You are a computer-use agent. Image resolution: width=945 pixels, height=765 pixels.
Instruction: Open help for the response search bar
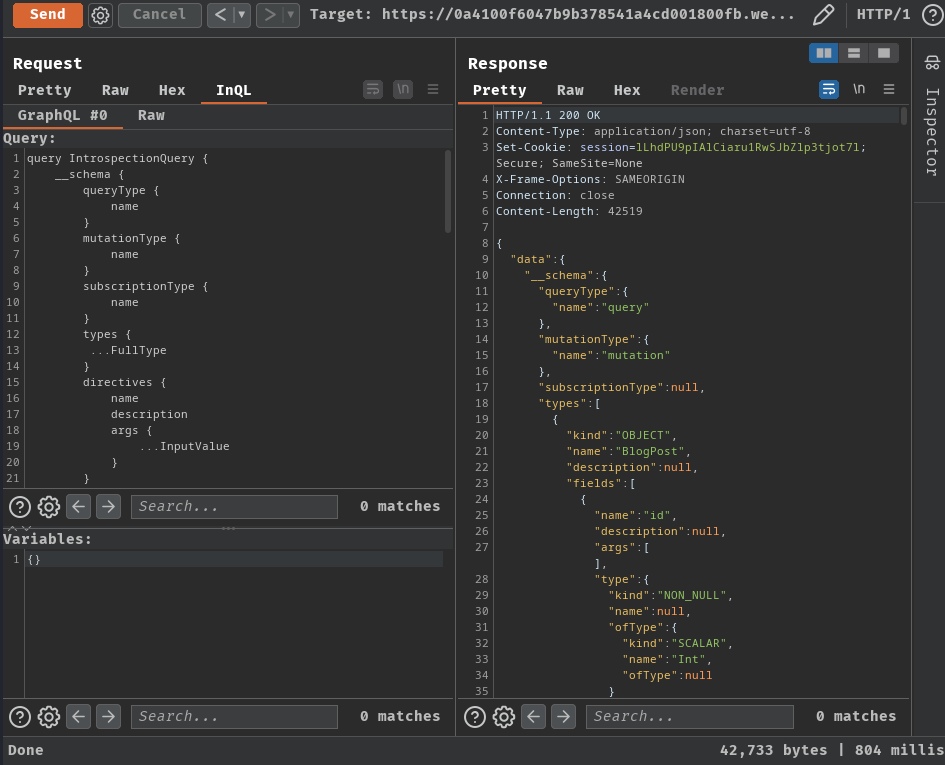(x=475, y=717)
